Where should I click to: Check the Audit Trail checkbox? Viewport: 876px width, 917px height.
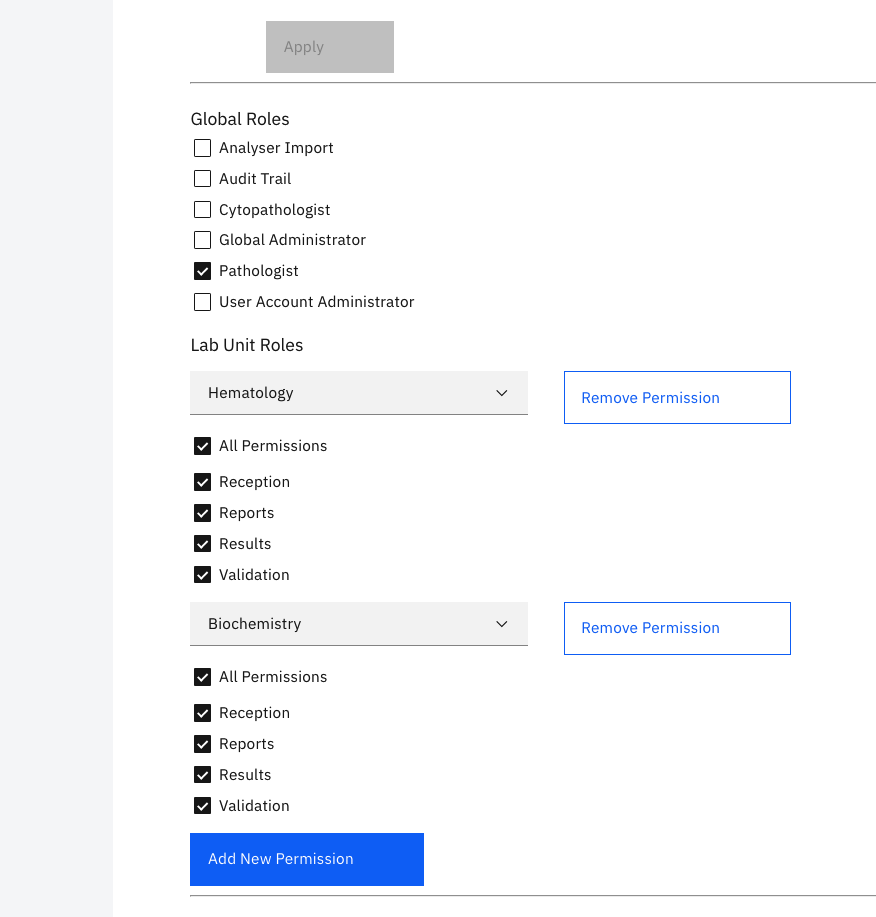(202, 178)
